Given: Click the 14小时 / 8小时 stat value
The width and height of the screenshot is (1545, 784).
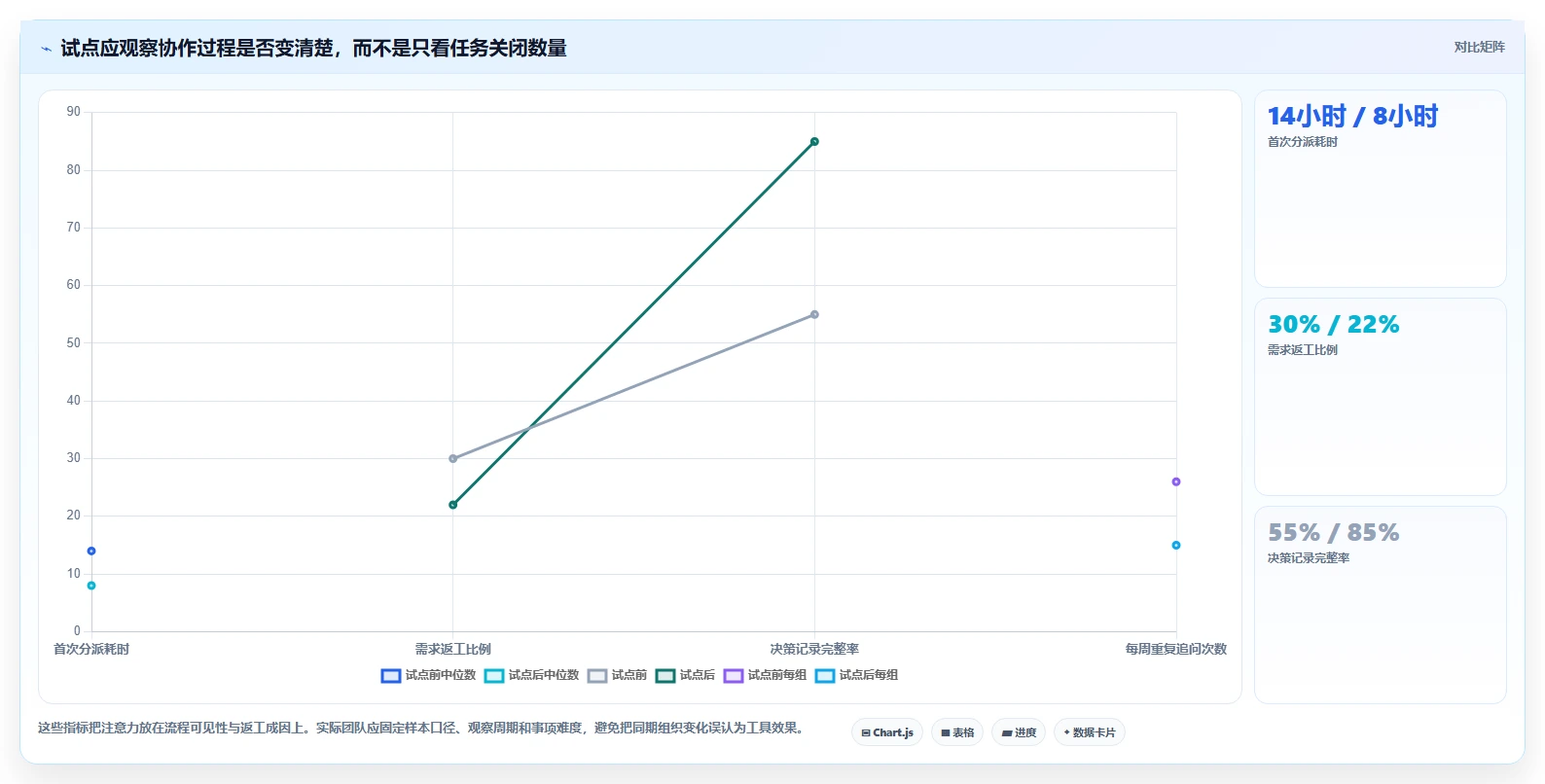Looking at the screenshot, I should [1352, 116].
